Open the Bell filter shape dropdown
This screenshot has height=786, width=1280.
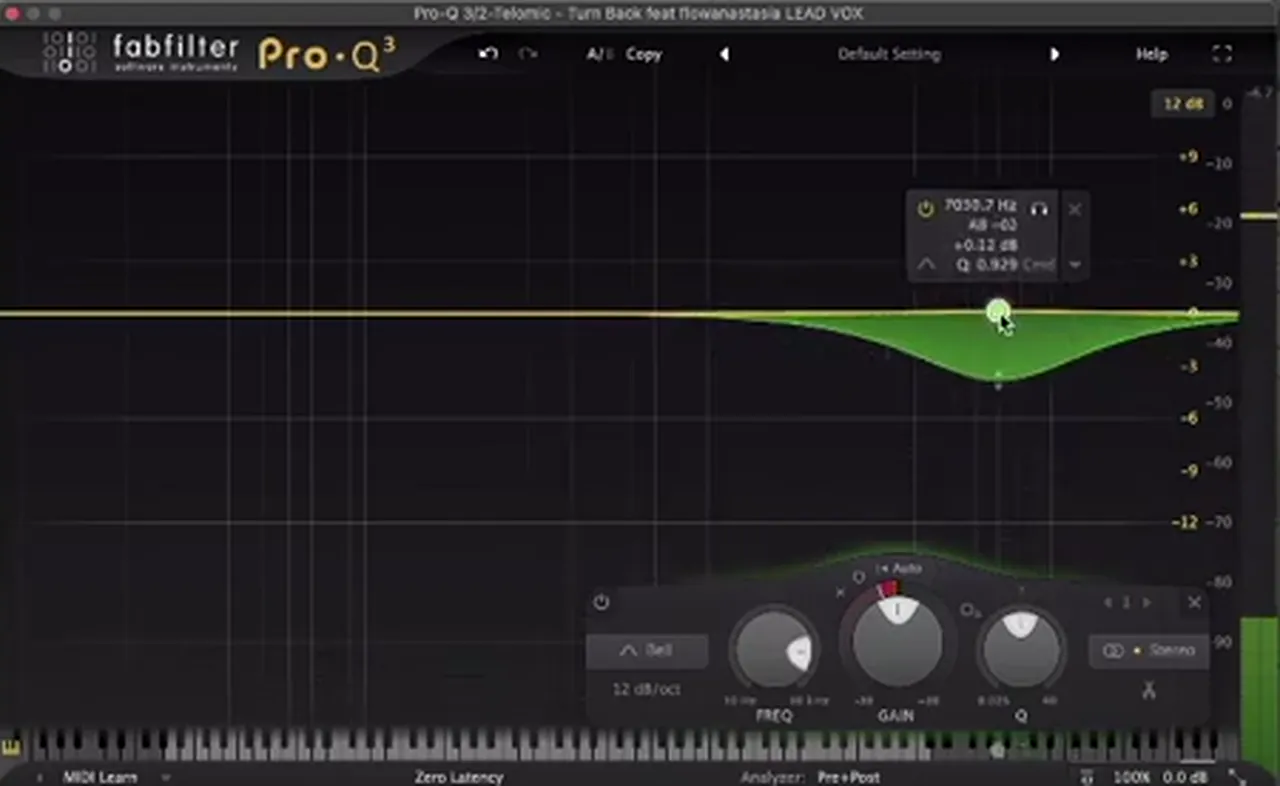(x=647, y=651)
